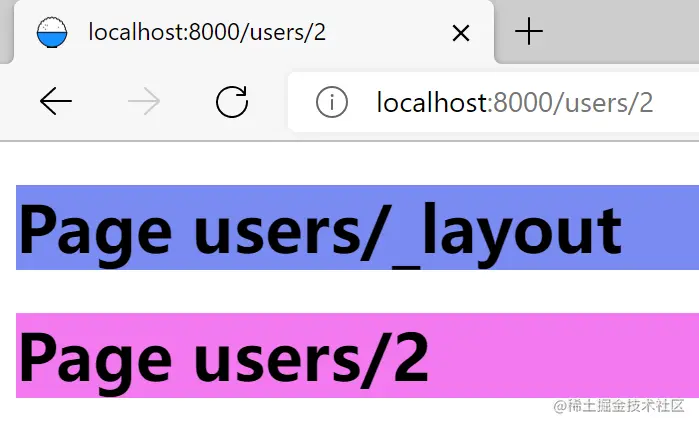Screen dimensions: 699x428
Task: Select the localhost:8000/users/2 tab
Action: click(254, 32)
